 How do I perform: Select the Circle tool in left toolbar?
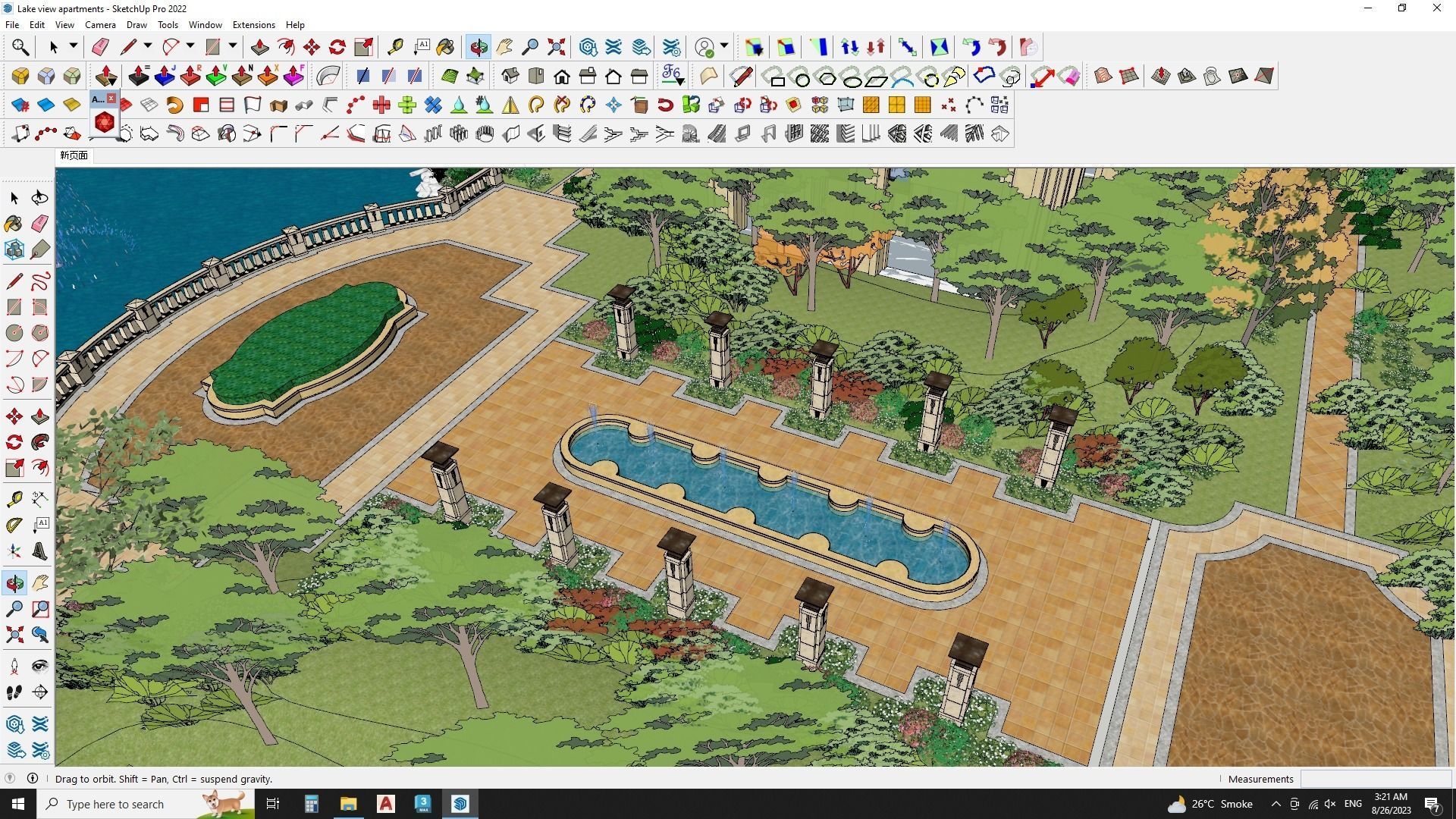point(14,333)
